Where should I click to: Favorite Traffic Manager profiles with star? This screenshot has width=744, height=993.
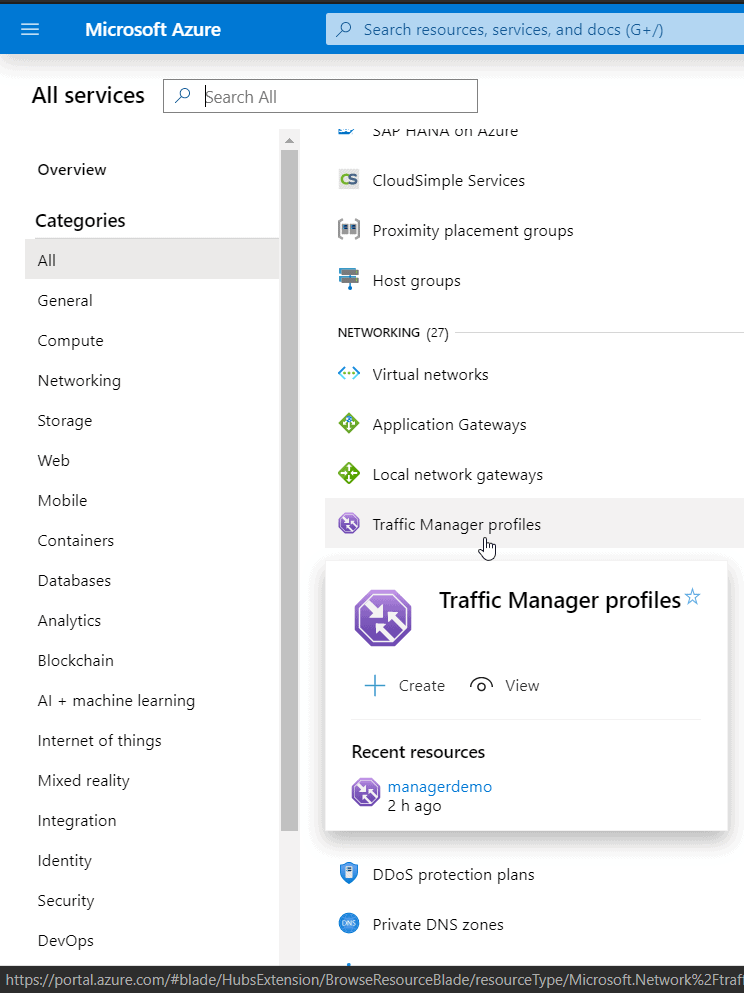[x=693, y=598]
